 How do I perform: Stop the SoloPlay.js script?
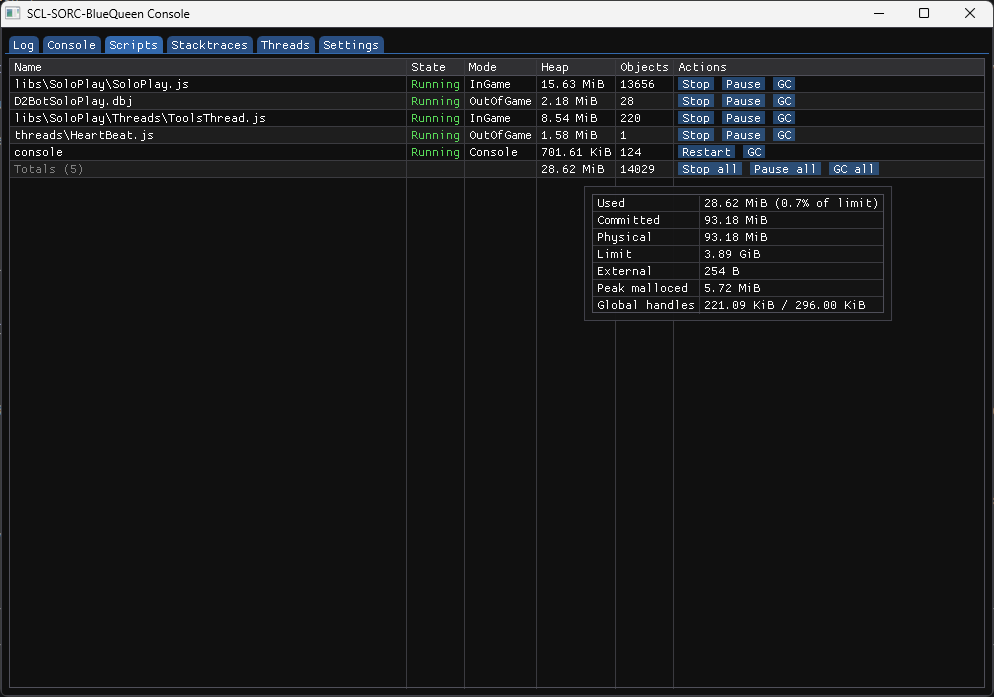(695, 84)
